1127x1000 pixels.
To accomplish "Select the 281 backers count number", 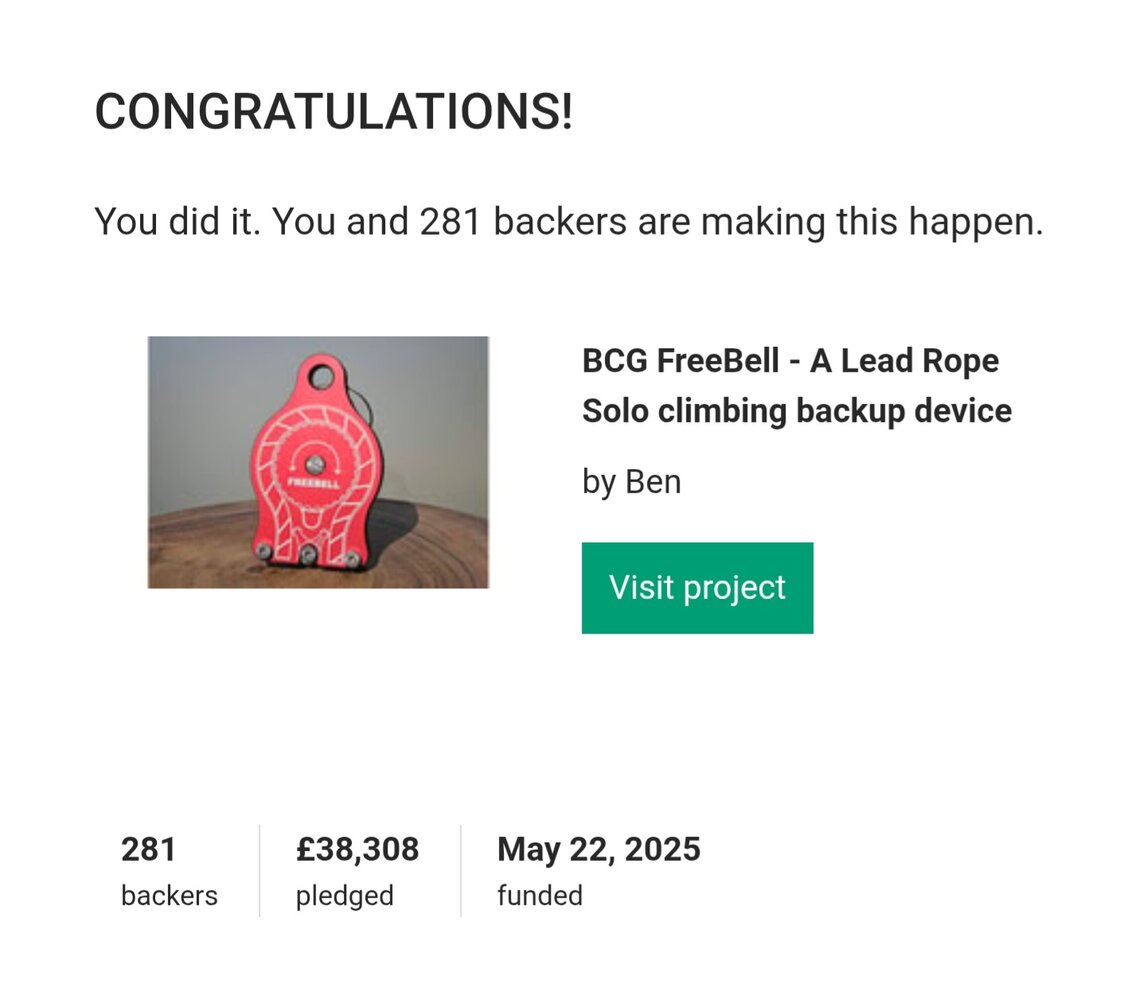I will click(148, 850).
